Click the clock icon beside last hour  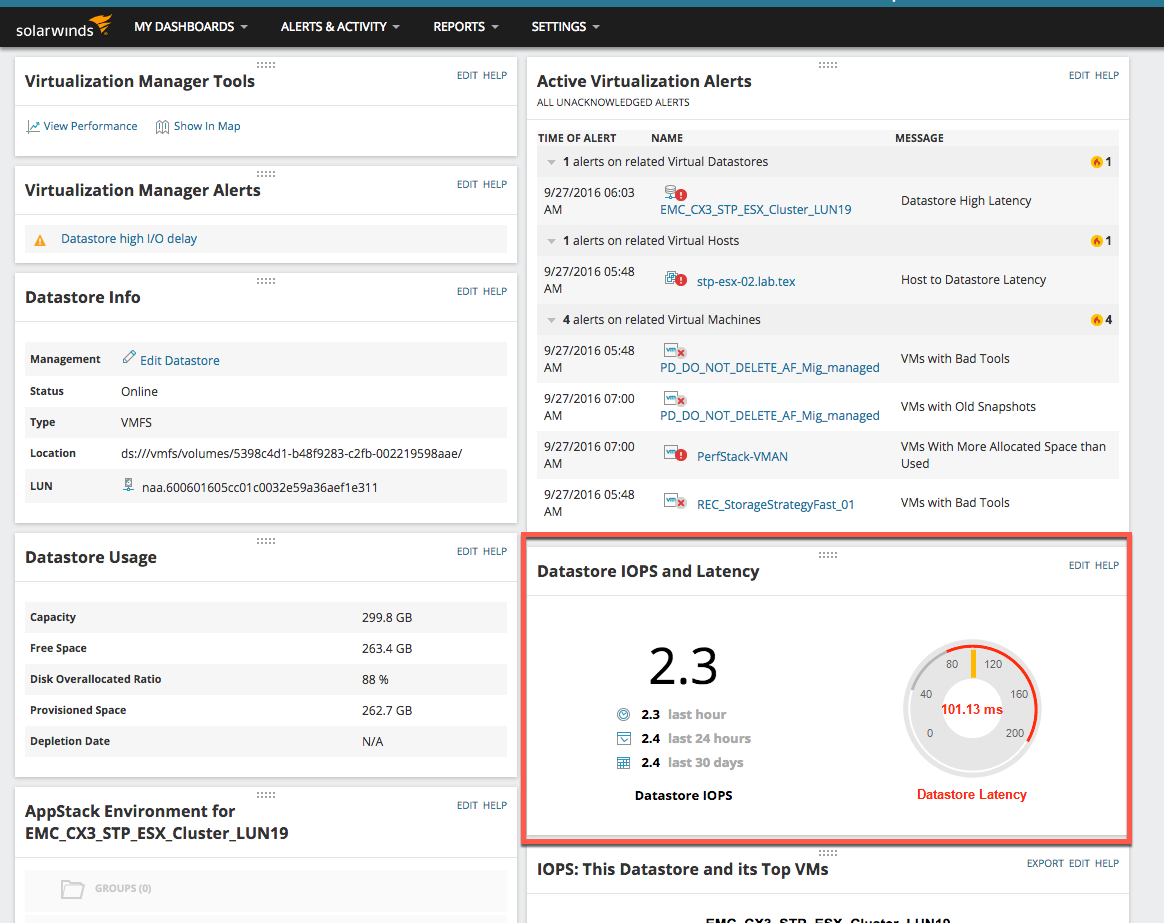tap(624, 714)
